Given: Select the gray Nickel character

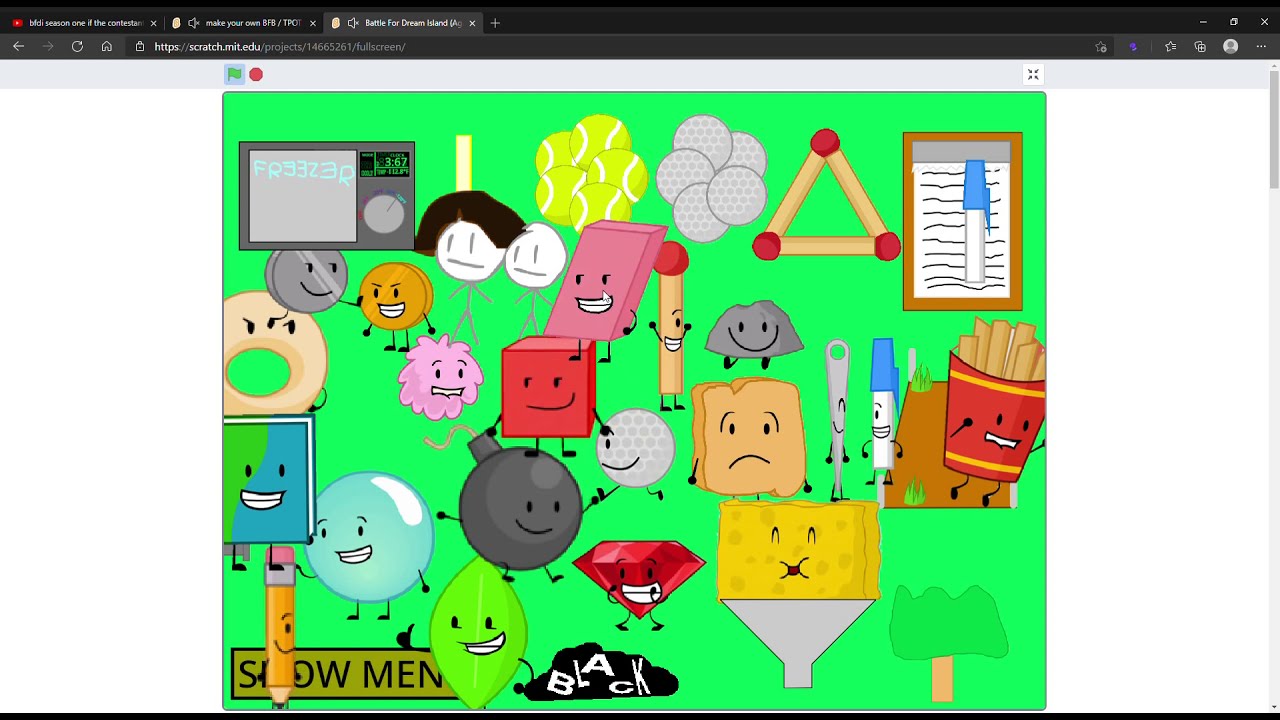Looking at the screenshot, I should pyautogui.click(x=306, y=280).
